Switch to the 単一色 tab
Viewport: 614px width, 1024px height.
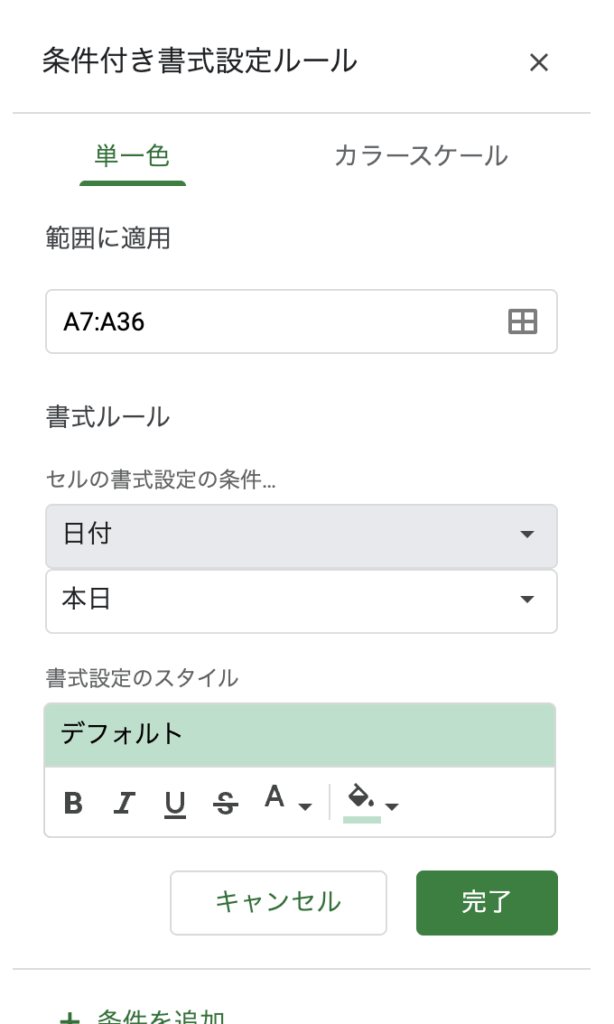pos(133,156)
